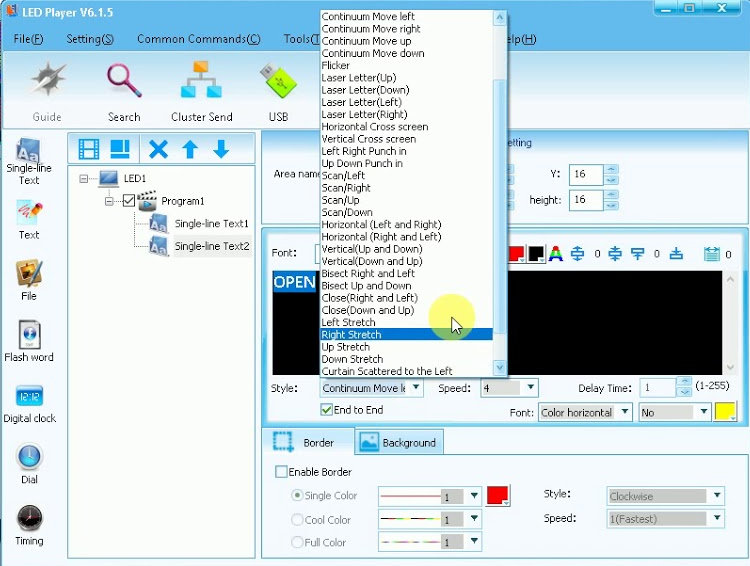This screenshot has width=750, height=566.
Task: Click the Search magnifier icon
Action: (x=124, y=82)
